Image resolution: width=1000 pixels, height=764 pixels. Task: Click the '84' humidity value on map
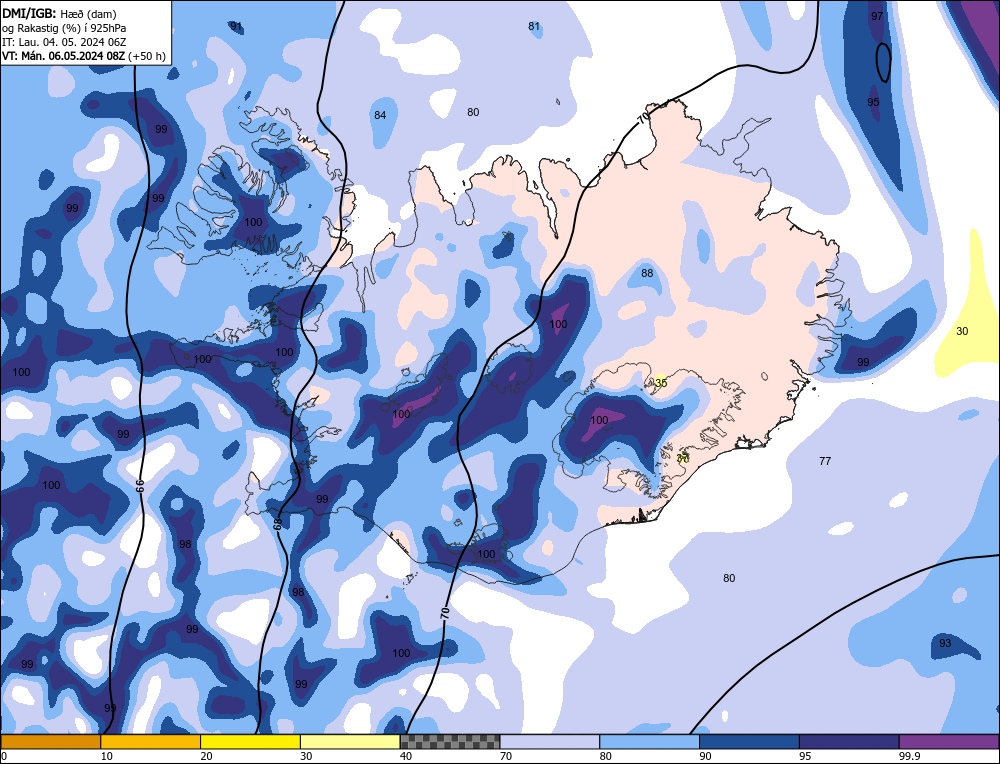pyautogui.click(x=380, y=115)
